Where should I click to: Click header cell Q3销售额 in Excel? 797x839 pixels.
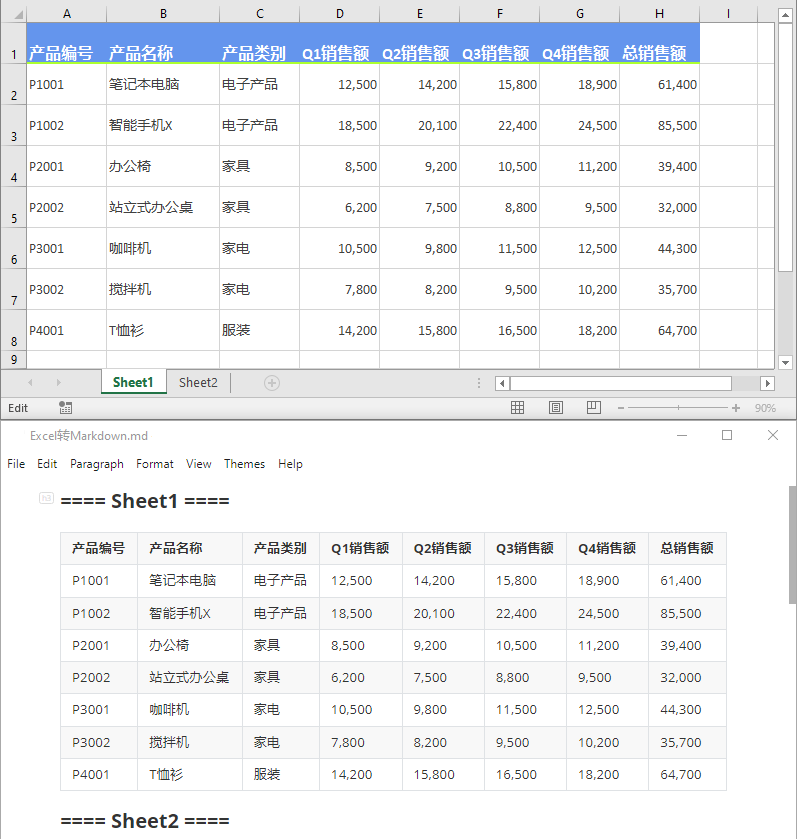coord(500,43)
